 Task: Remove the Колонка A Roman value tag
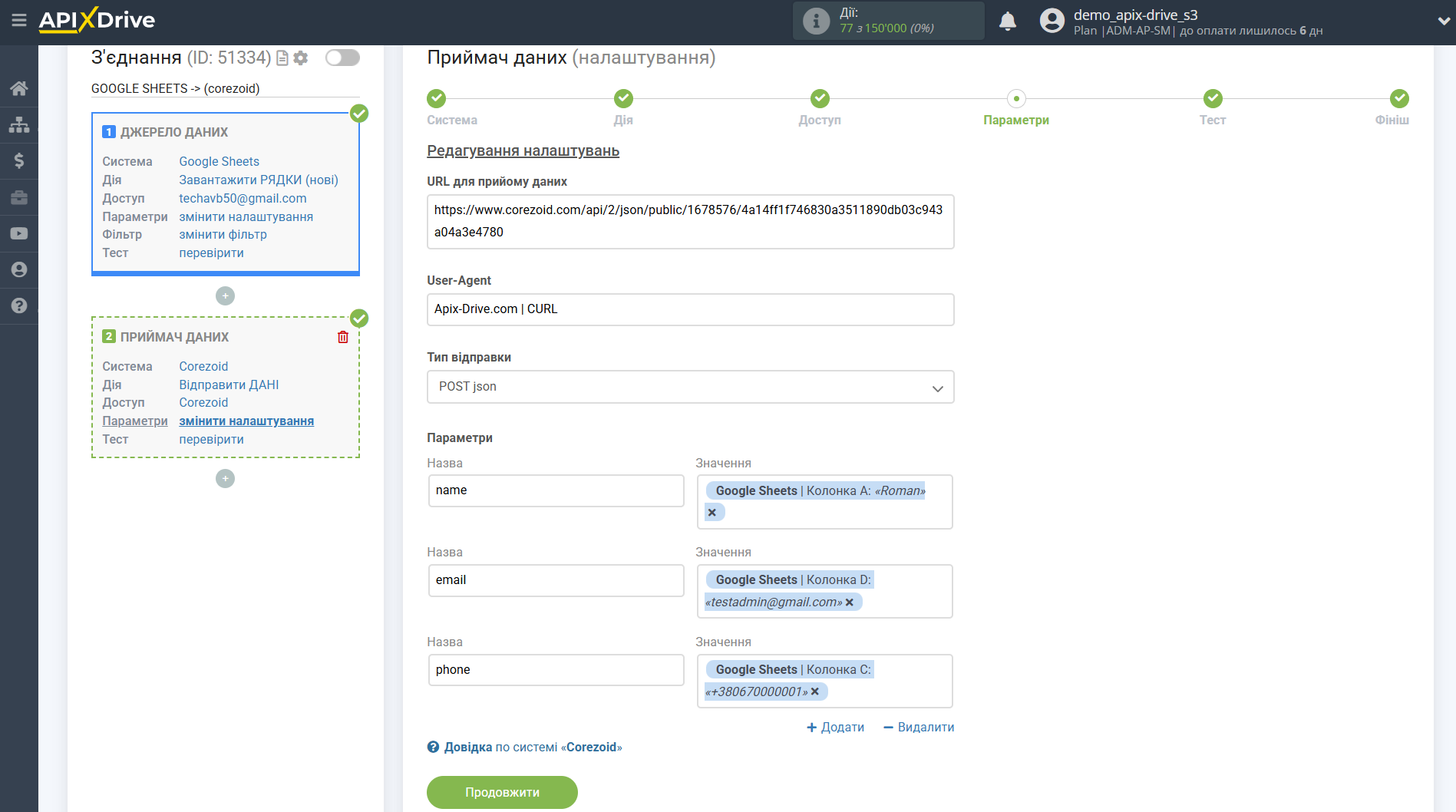tap(712, 513)
